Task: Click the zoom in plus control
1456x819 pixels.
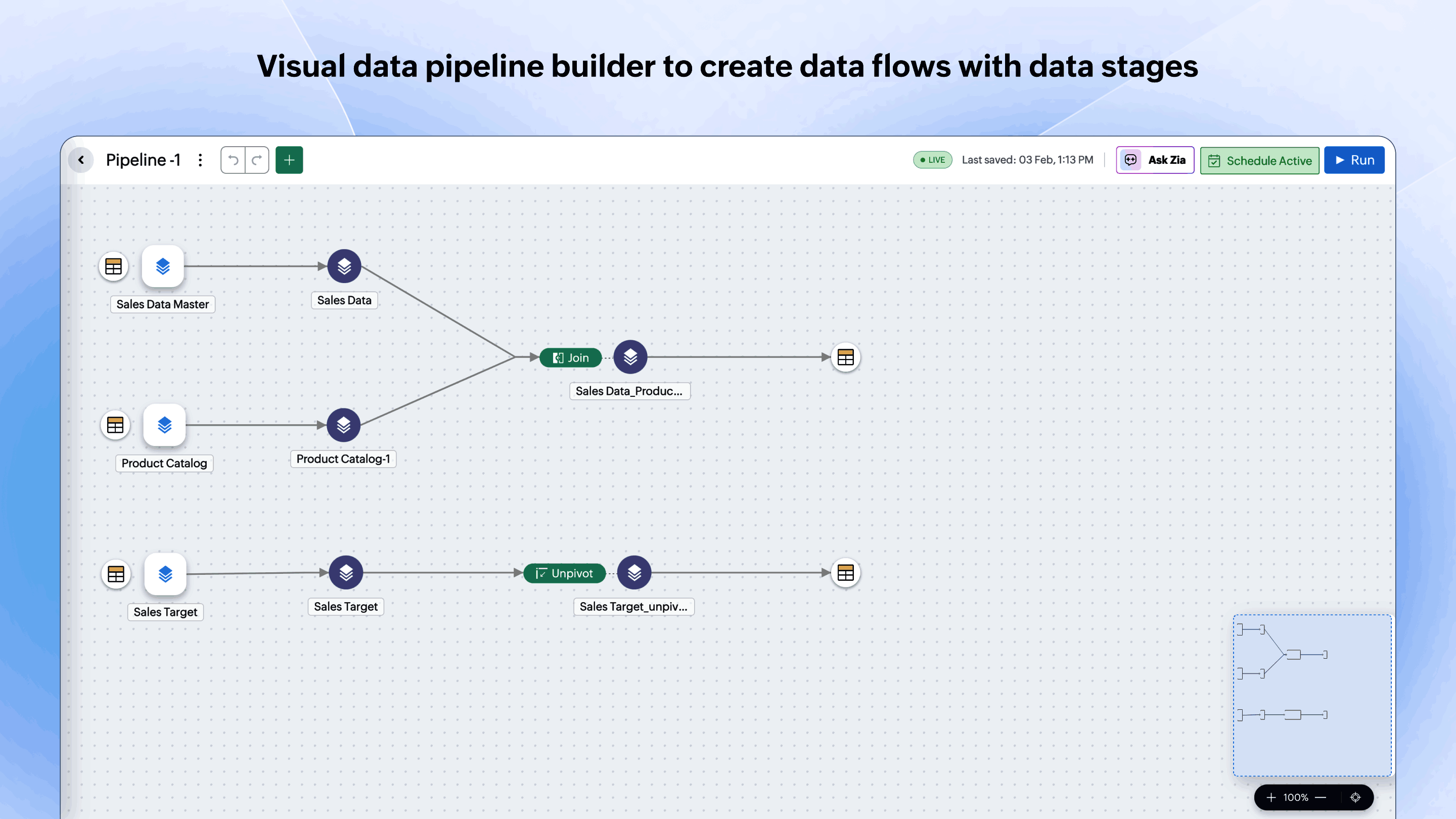Action: [x=1271, y=797]
